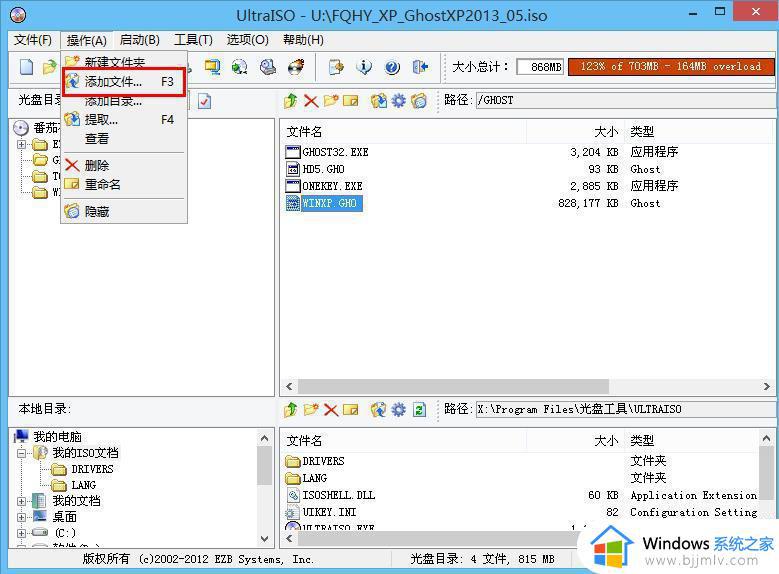
Task: Open the 工具(T) menu
Action: pos(193,40)
